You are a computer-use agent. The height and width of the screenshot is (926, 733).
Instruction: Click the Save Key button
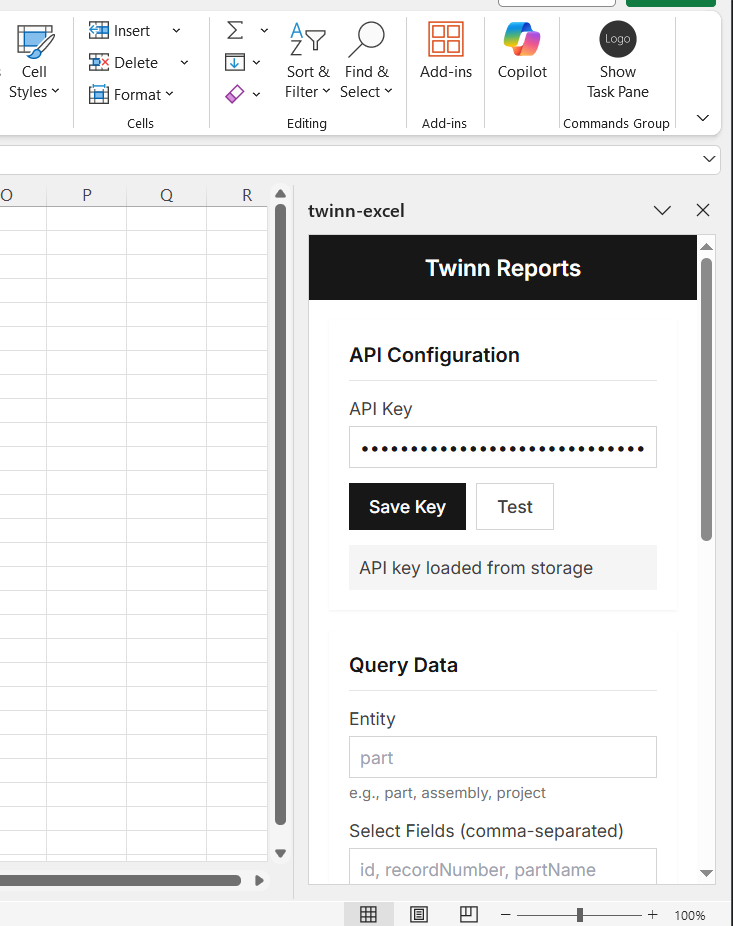click(x=407, y=507)
